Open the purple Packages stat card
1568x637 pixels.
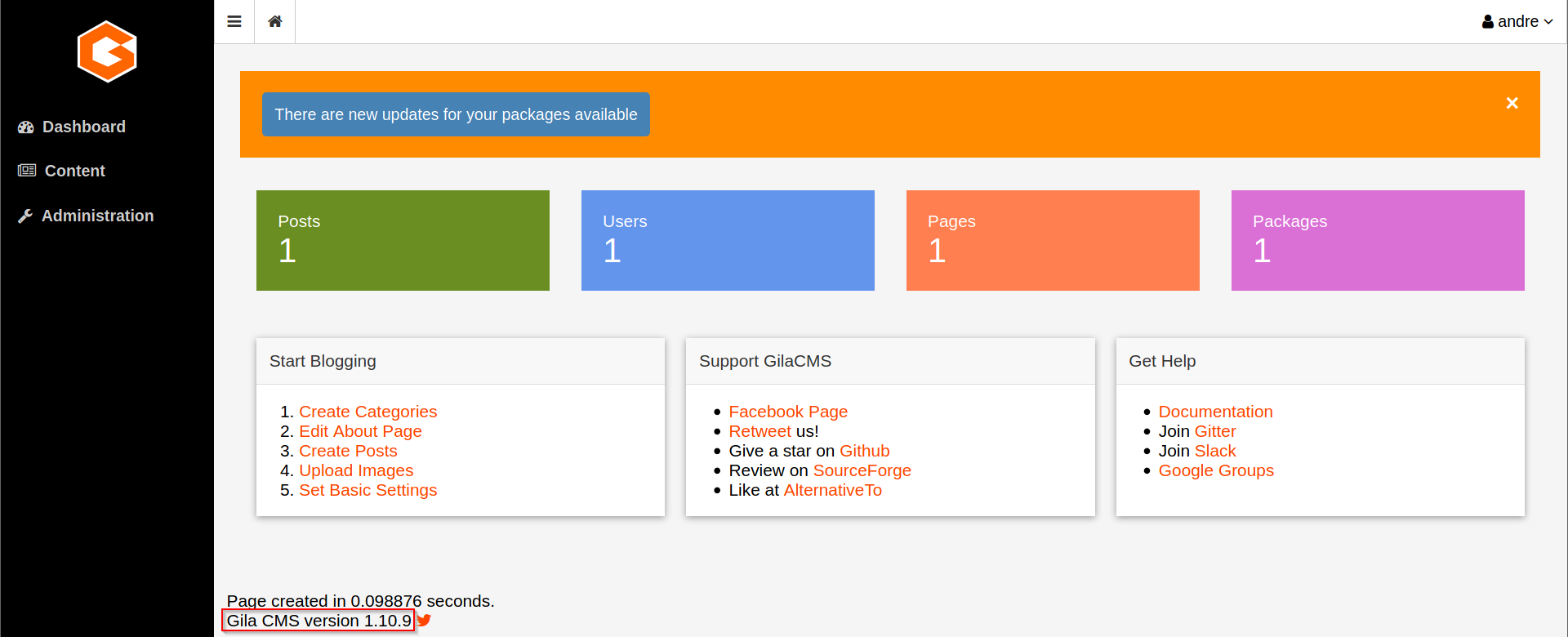1378,240
